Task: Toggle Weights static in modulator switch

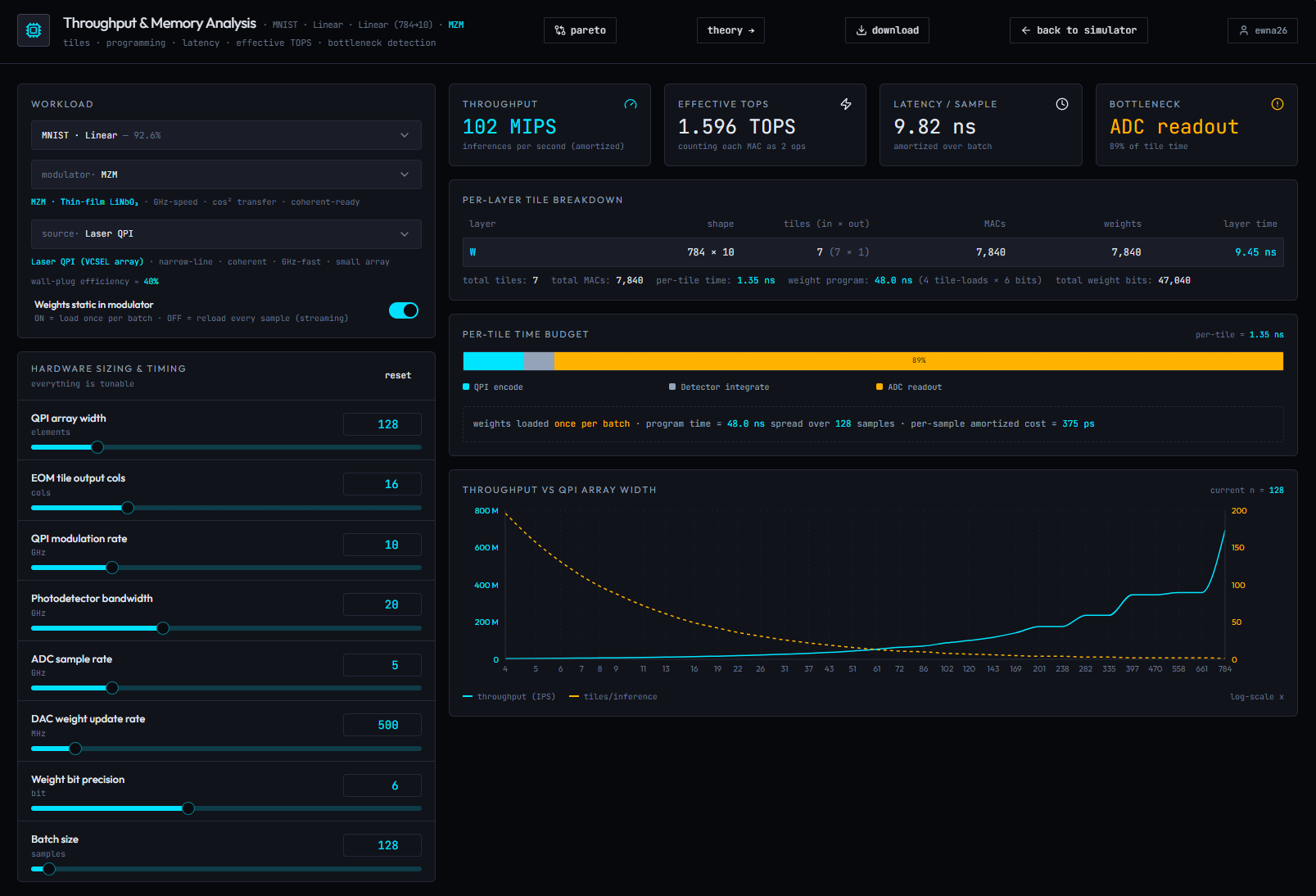Action: 404,310
